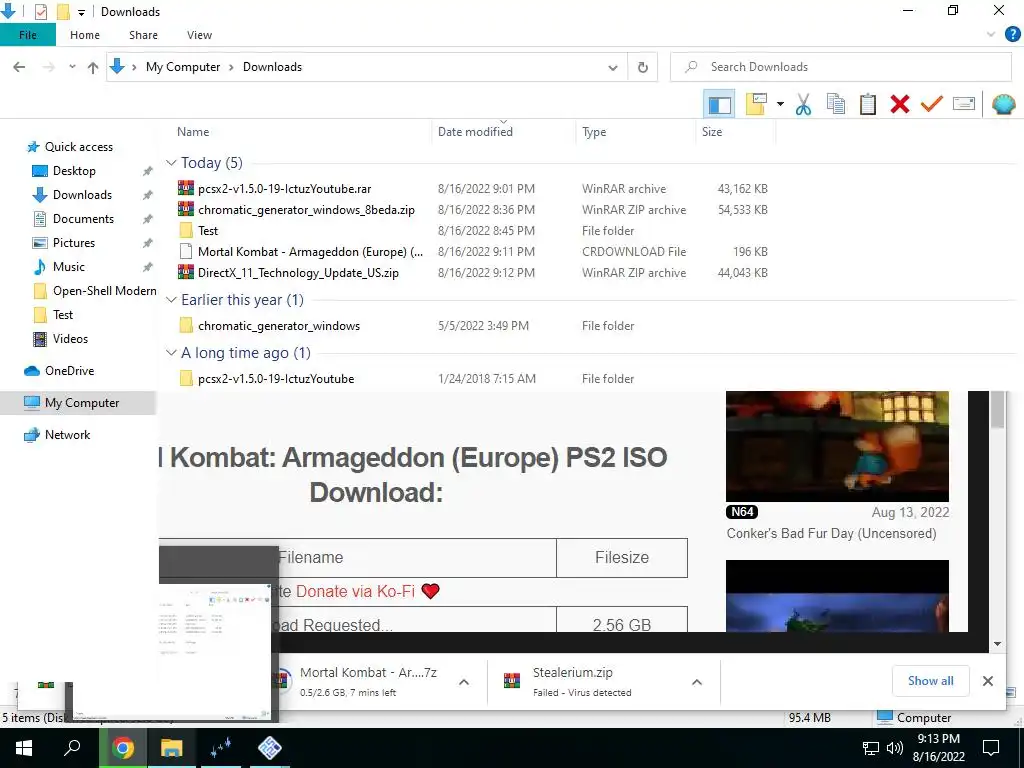
Task: Click the orange checkmark Properties icon
Action: coord(931,104)
